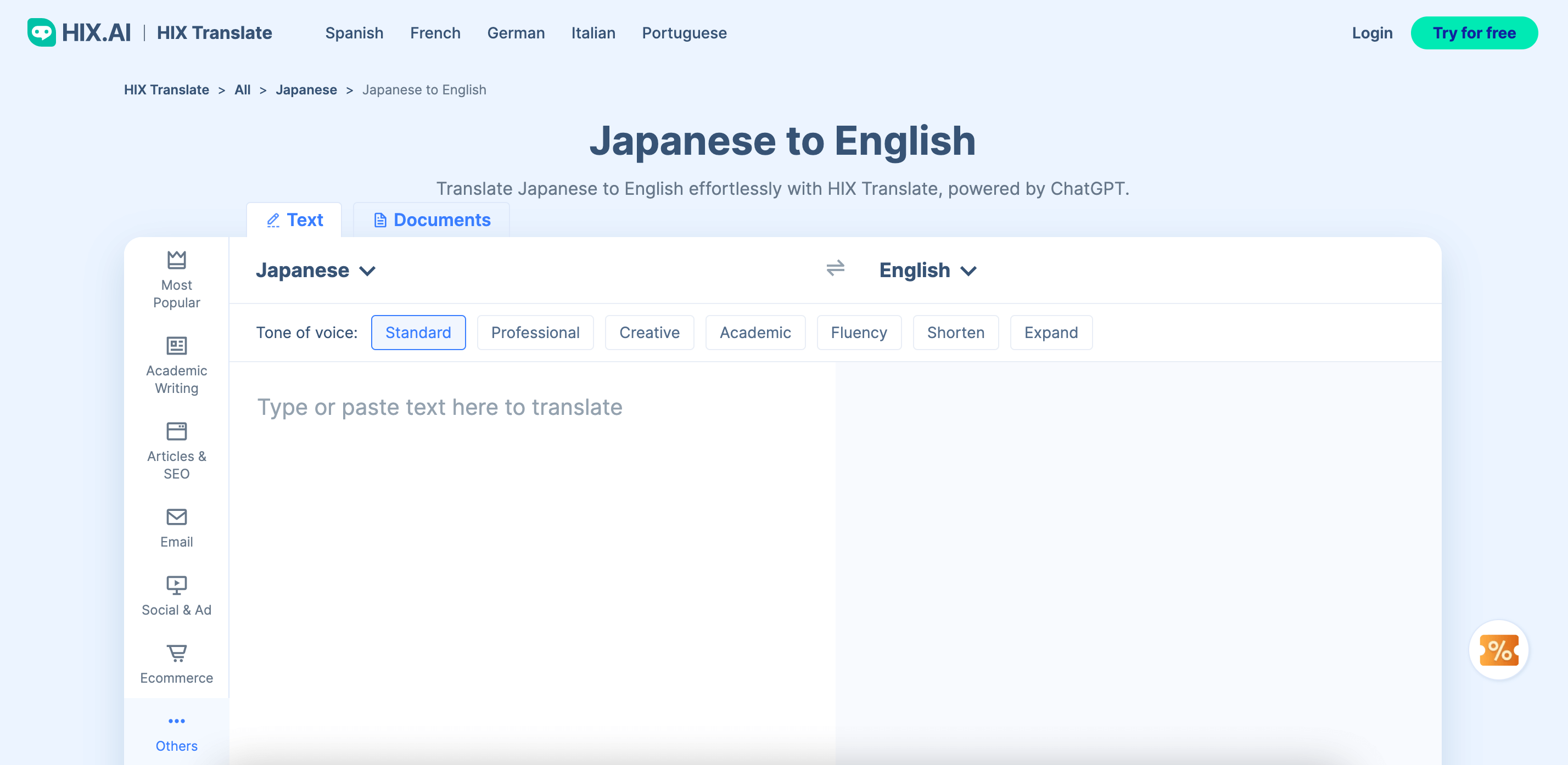Viewport: 1568px width, 765px height.
Task: Select the Academic Writing newspaper icon
Action: pos(177,346)
